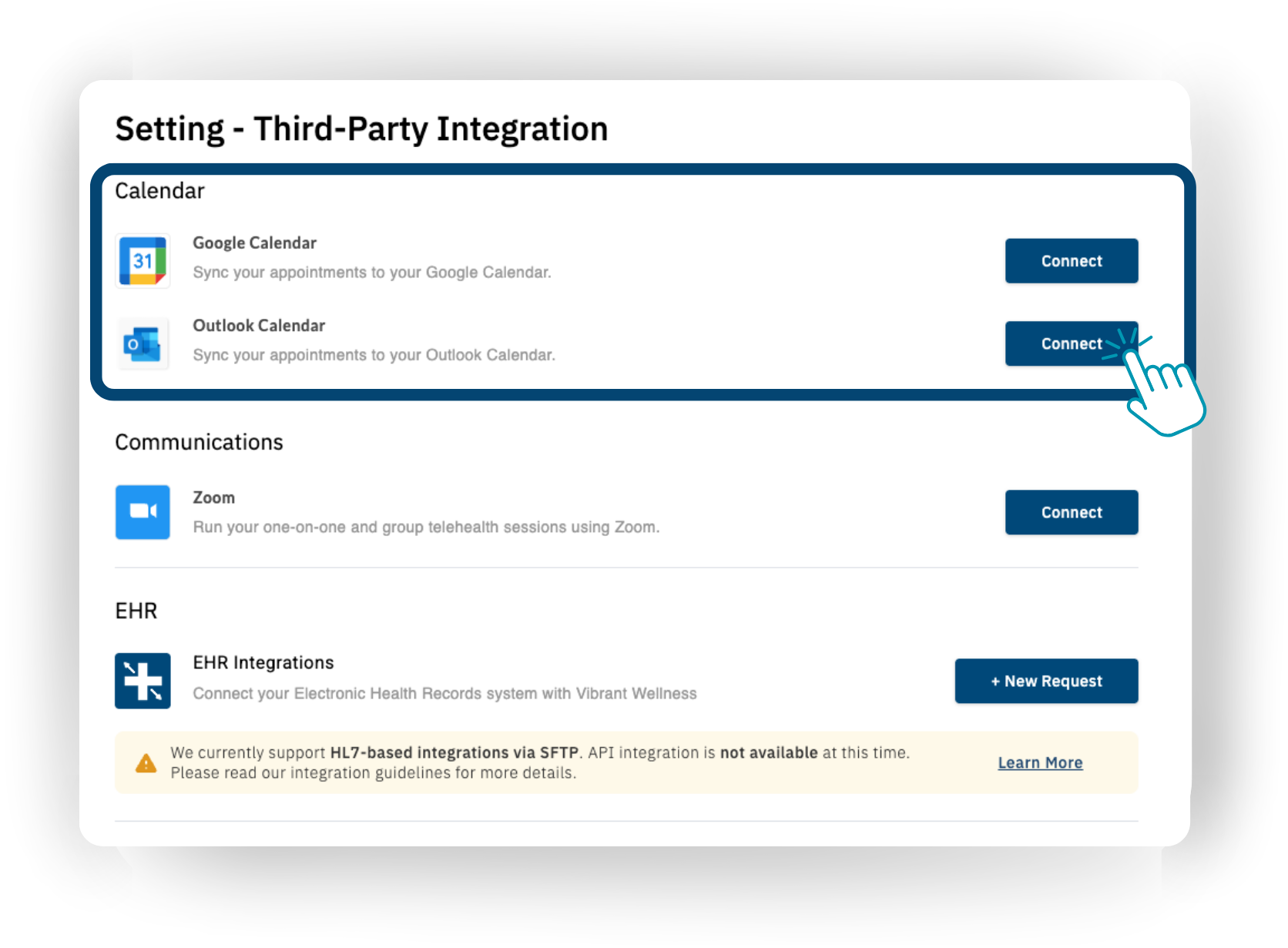Open the Learn More link
This screenshot has width=1288, height=948.
click(1040, 762)
